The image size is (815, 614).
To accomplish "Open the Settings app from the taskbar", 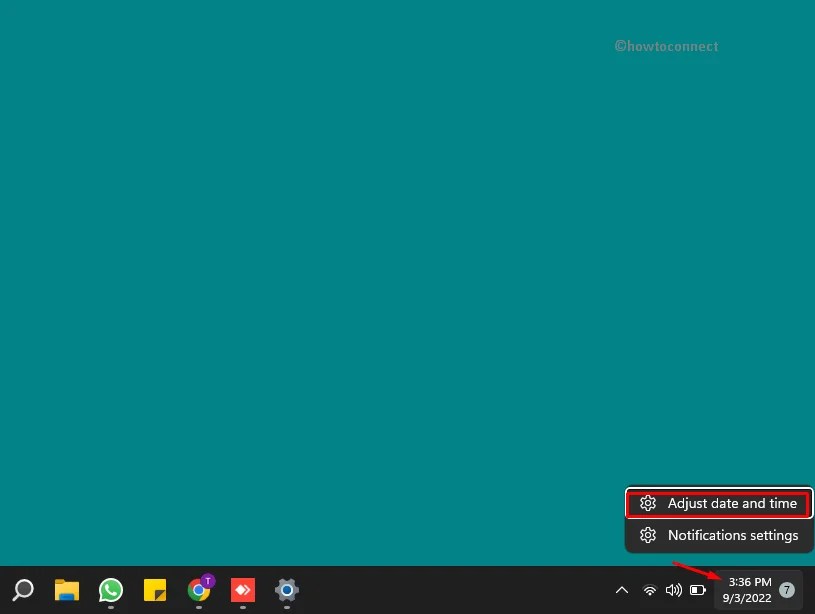I will pyautogui.click(x=286, y=590).
